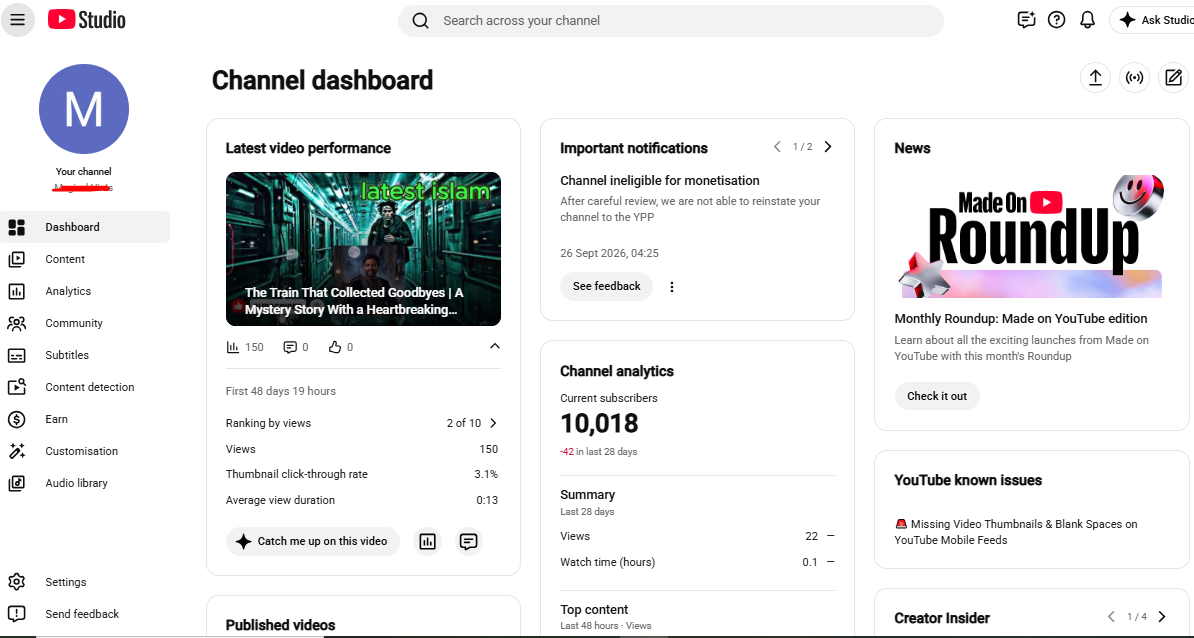Open the notifications bell
Screen dimensions: 1194x638
tap(1087, 20)
